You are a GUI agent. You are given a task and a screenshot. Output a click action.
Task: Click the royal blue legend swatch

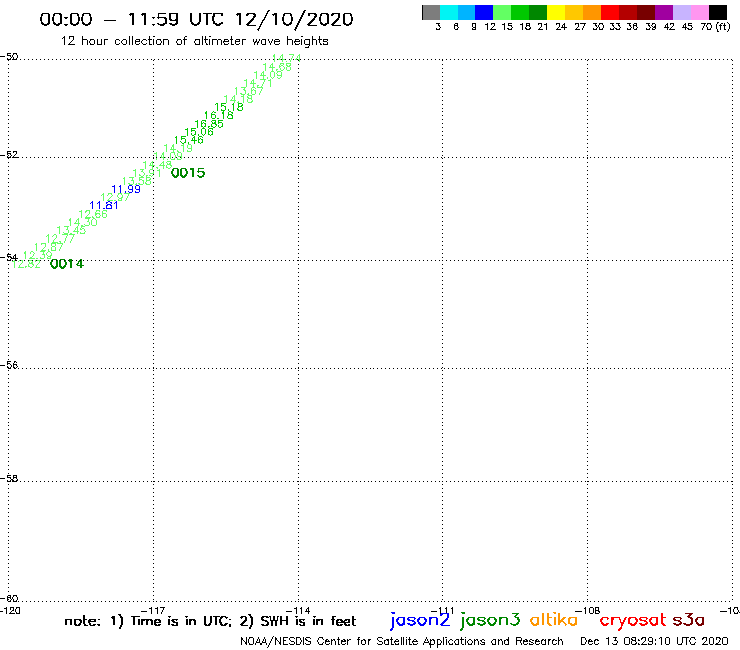484,12
